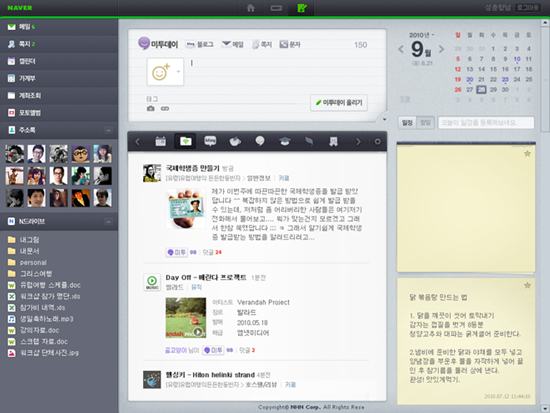The width and height of the screenshot is (550, 413).
Task: Open the emoticon picker dropdown arrow
Action: (178, 72)
